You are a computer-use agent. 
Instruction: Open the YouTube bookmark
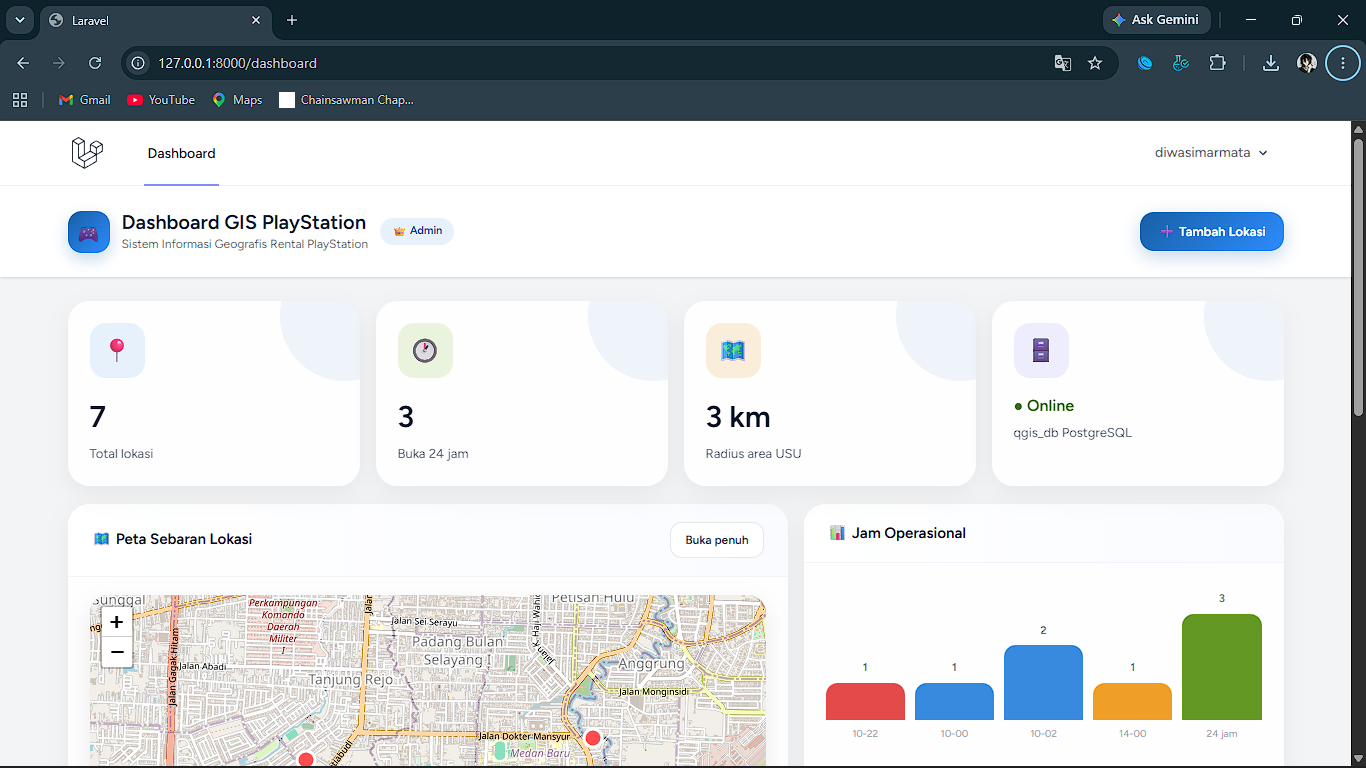coord(161,100)
